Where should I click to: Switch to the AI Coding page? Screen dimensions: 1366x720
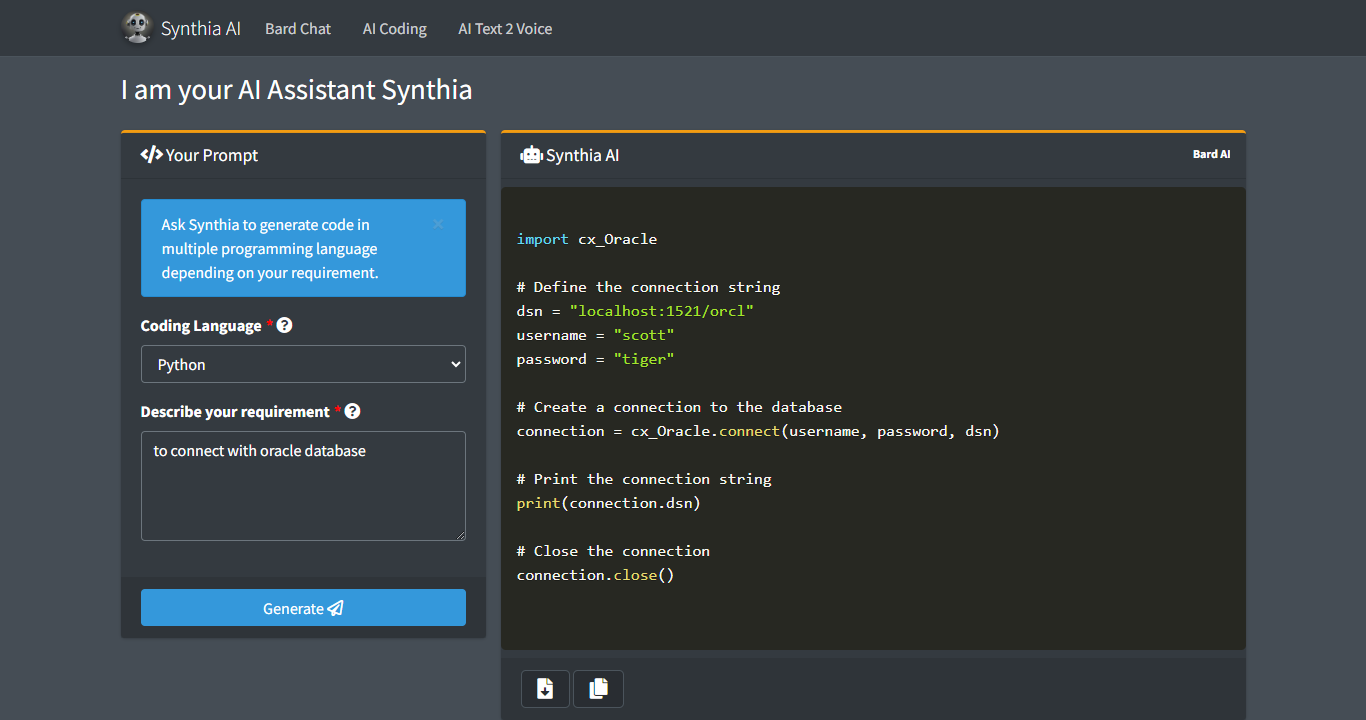pos(394,29)
